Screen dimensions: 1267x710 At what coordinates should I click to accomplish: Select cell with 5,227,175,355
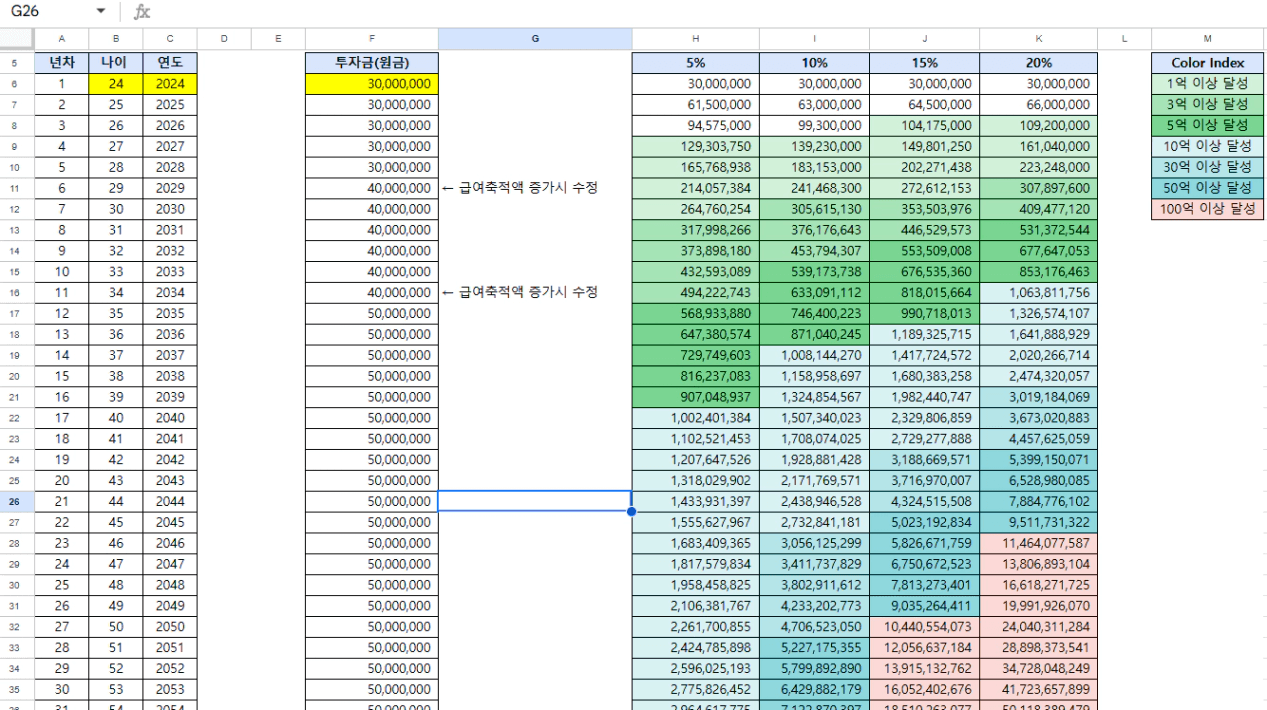[x=815, y=648]
